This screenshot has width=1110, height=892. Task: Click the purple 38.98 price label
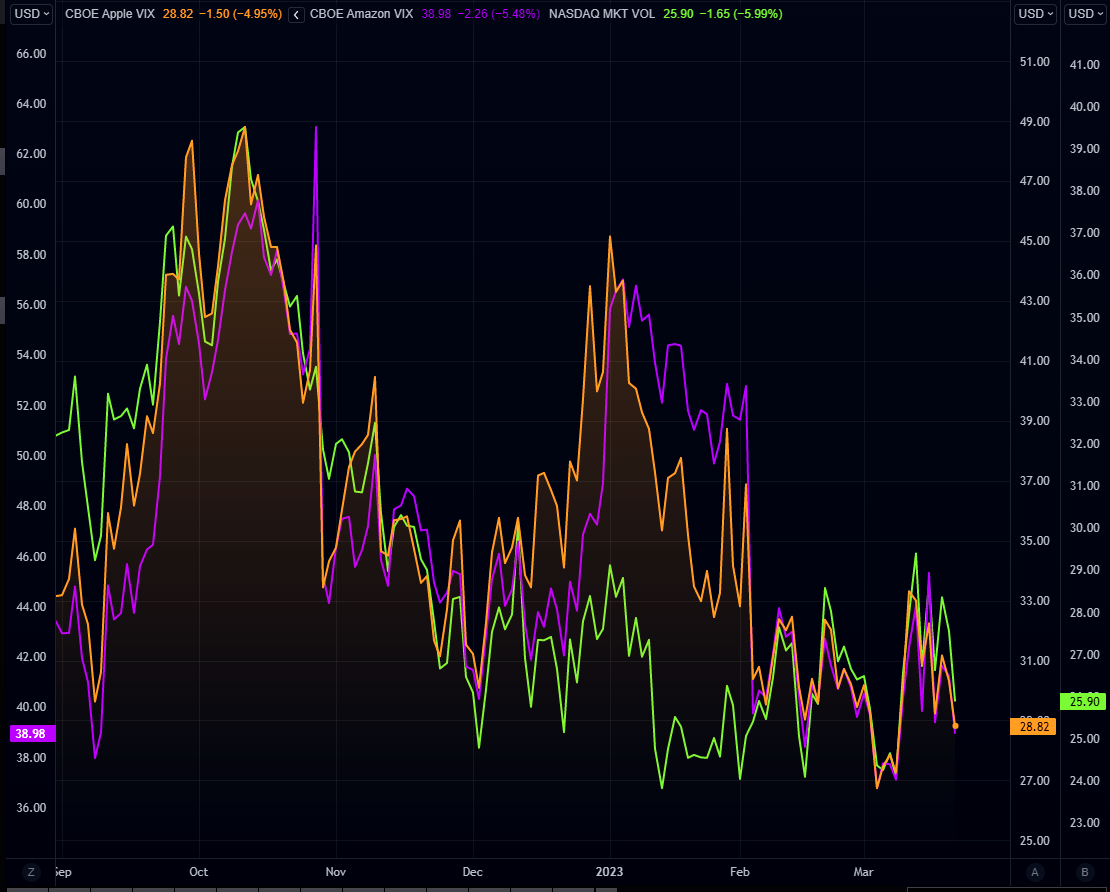pos(31,733)
